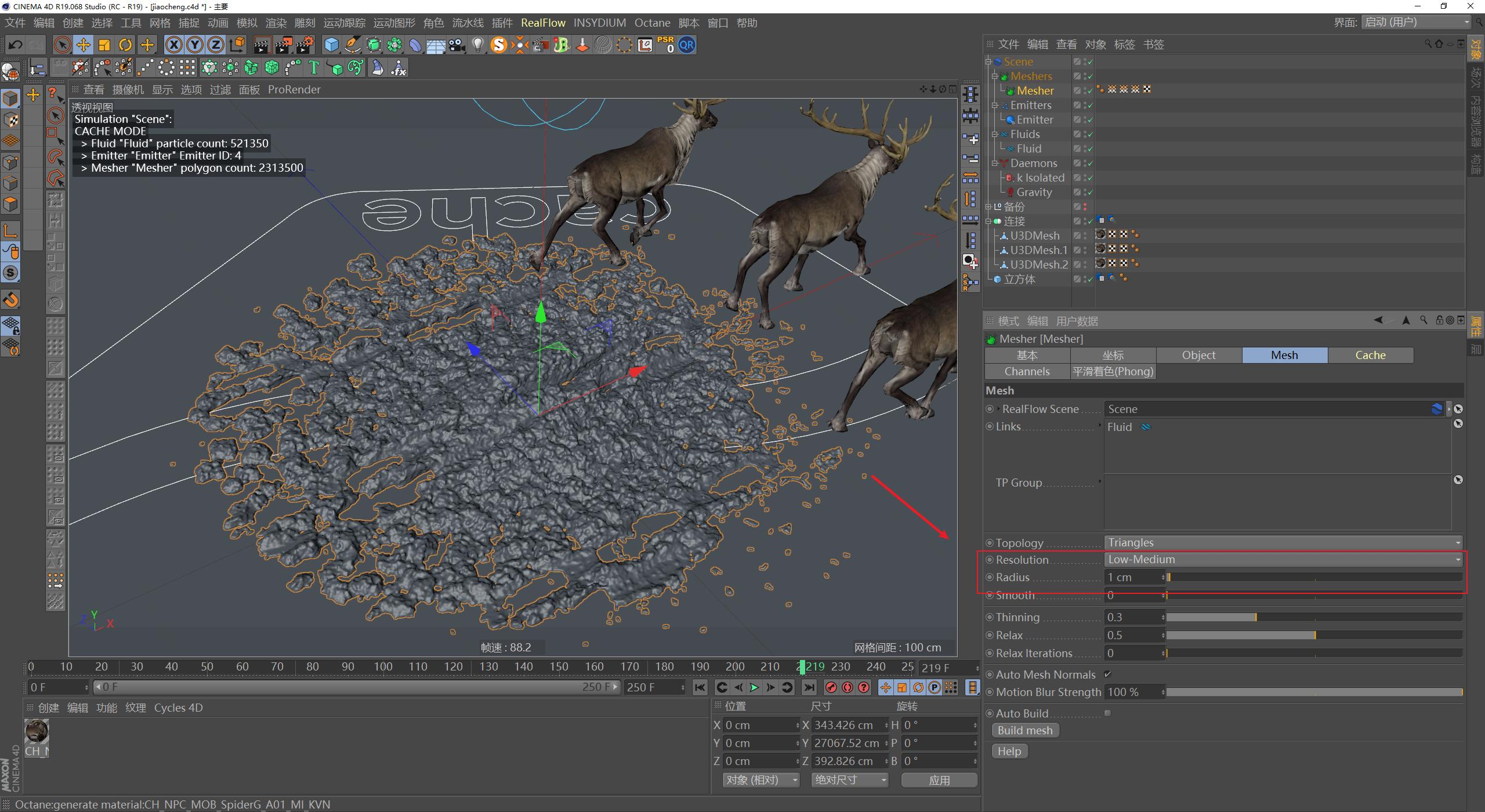The image size is (1485, 812).
Task: Select the Move tool in top toolbar
Action: coord(83,45)
